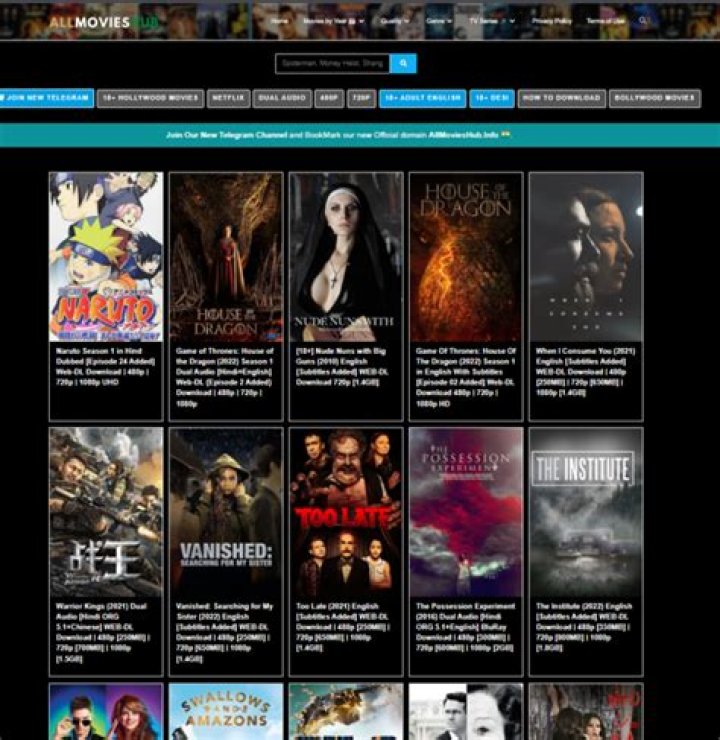Open the Privacy Policy page

(551, 20)
